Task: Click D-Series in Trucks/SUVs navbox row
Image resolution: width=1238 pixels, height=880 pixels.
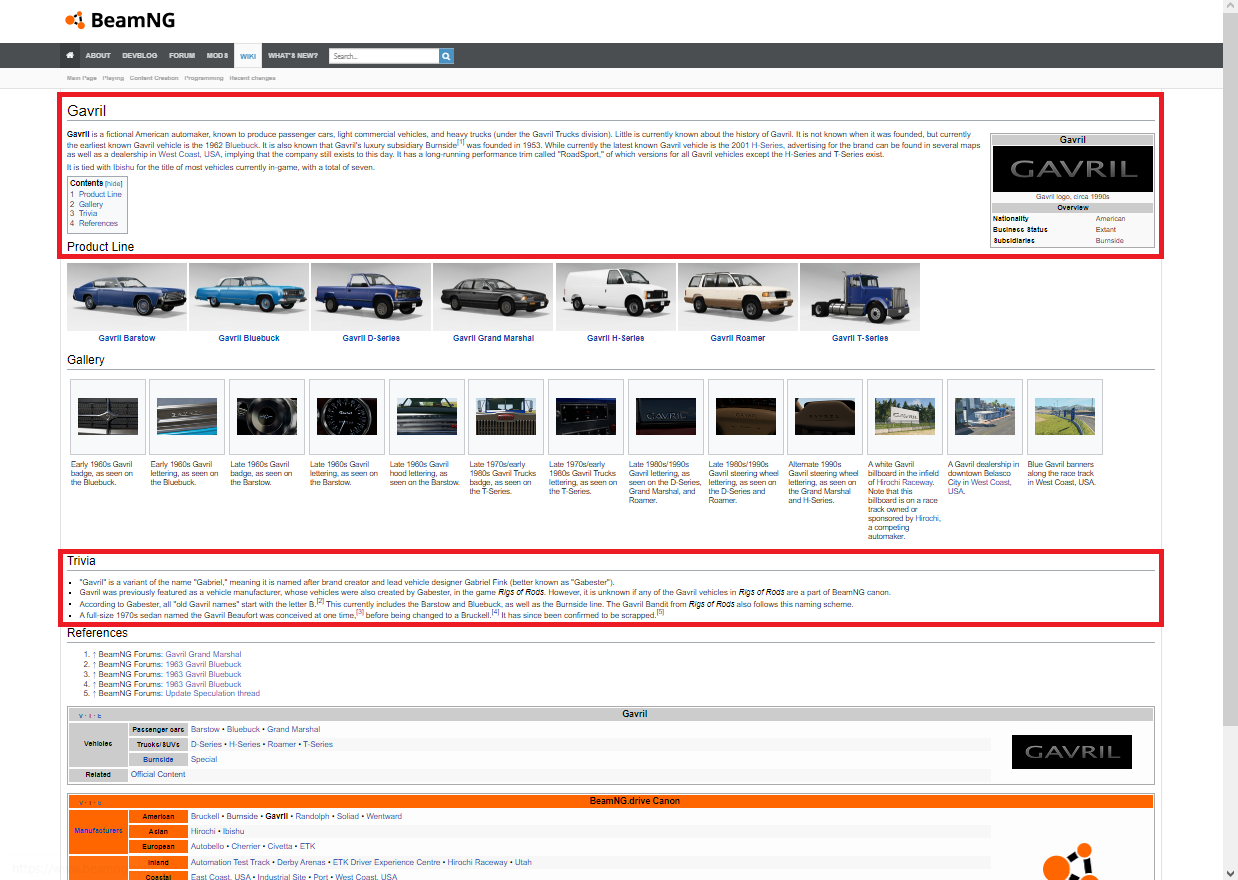Action: coord(206,744)
